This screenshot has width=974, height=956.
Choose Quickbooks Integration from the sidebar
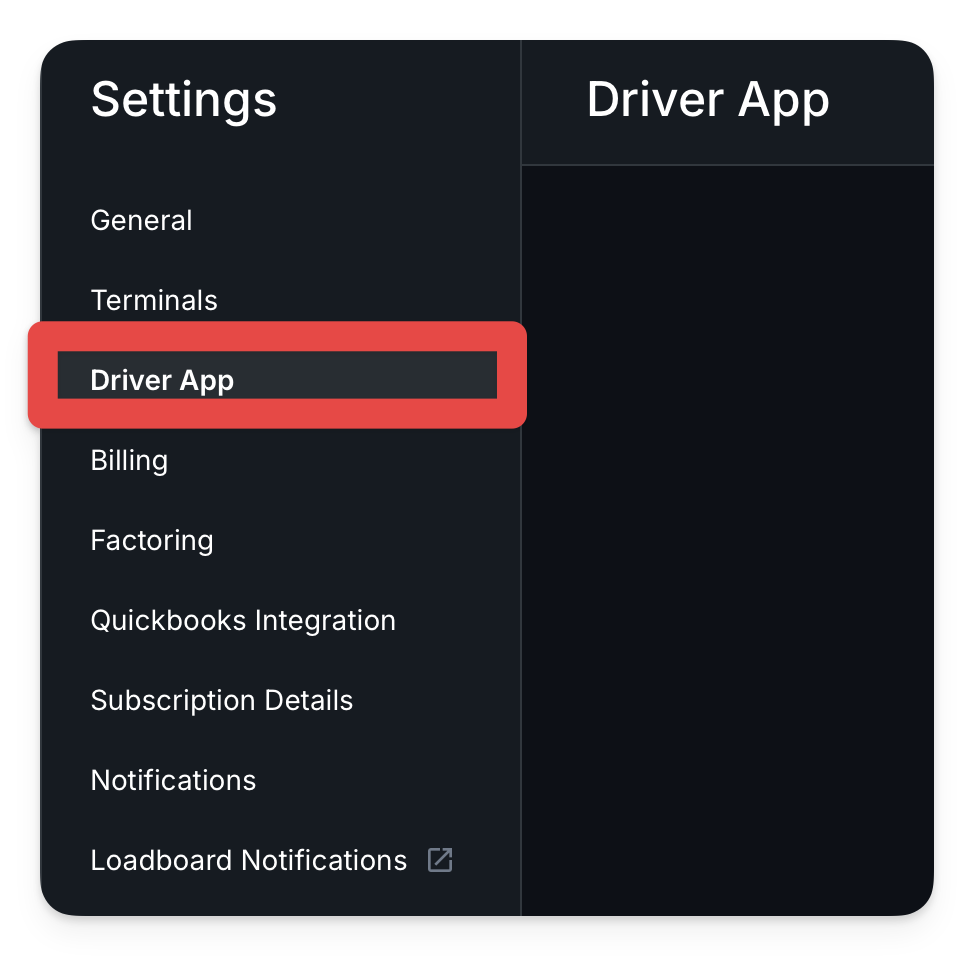[x=243, y=621]
